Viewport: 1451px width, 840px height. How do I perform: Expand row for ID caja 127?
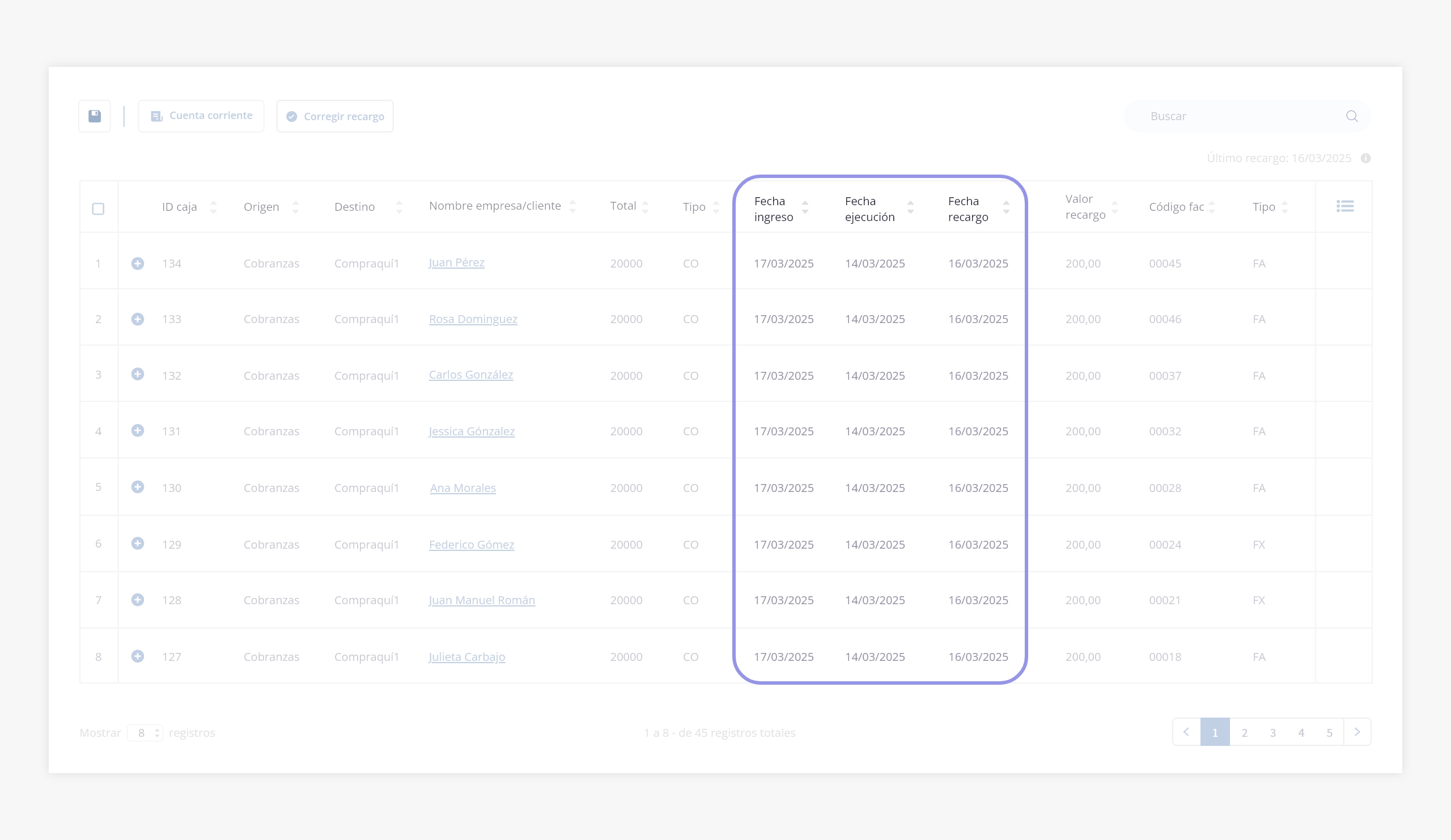pyautogui.click(x=138, y=656)
